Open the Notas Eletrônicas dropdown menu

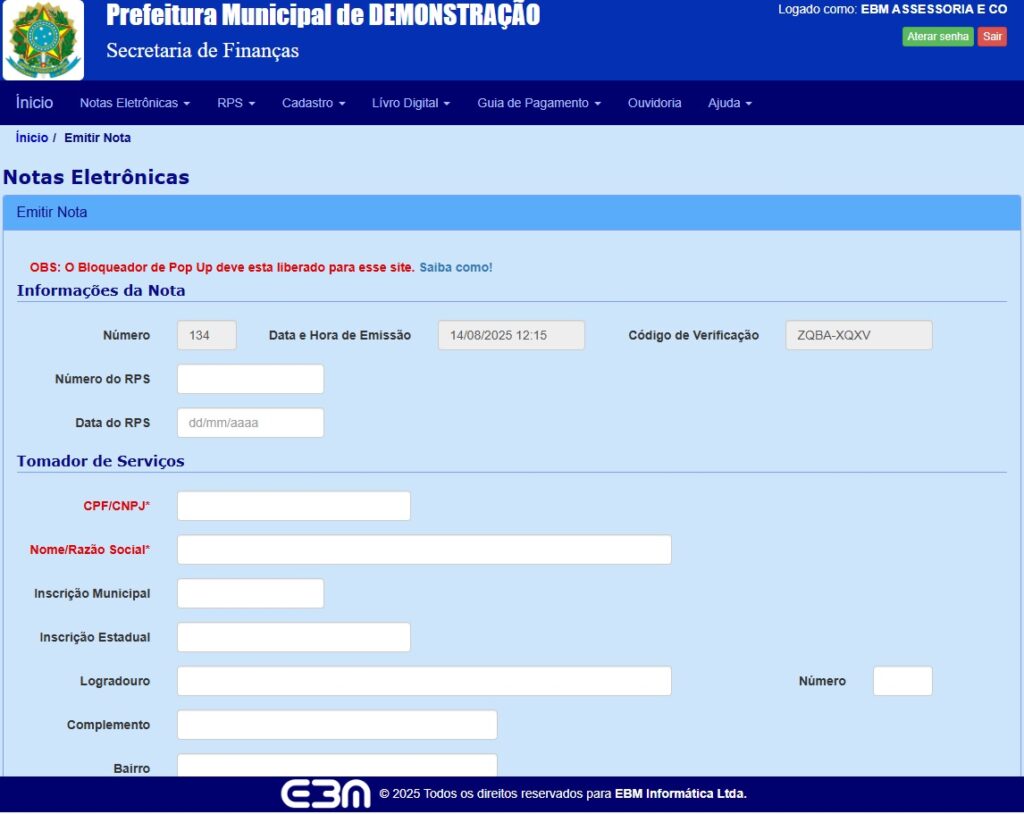pos(135,103)
